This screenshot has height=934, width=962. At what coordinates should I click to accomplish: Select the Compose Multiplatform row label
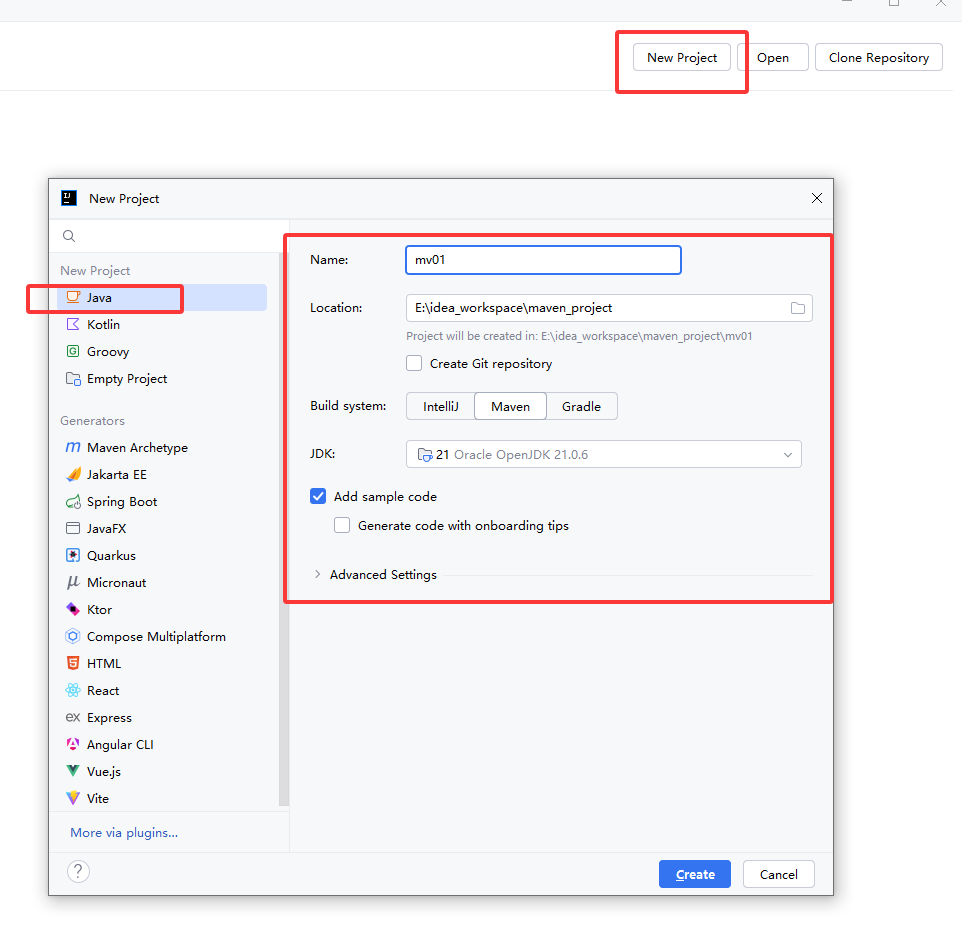click(x=156, y=637)
